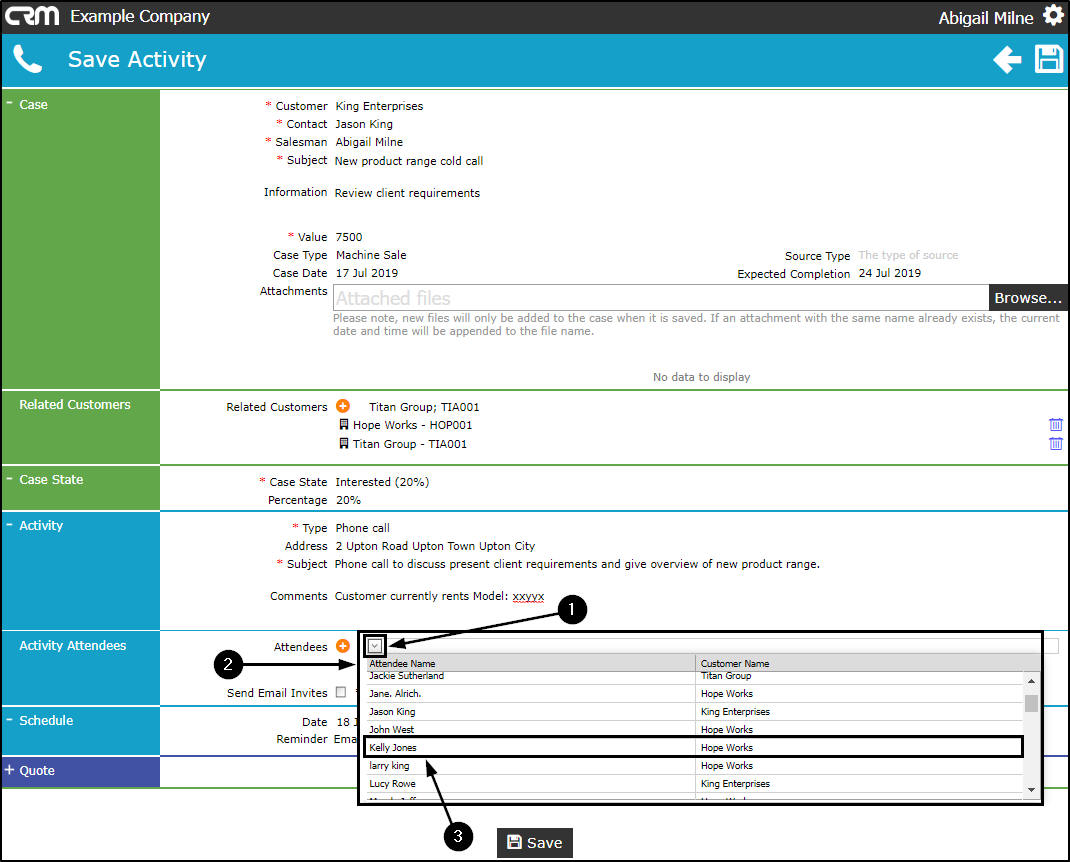1070x862 pixels.
Task: Open the Case Type Machine Sale field
Action: coord(371,255)
